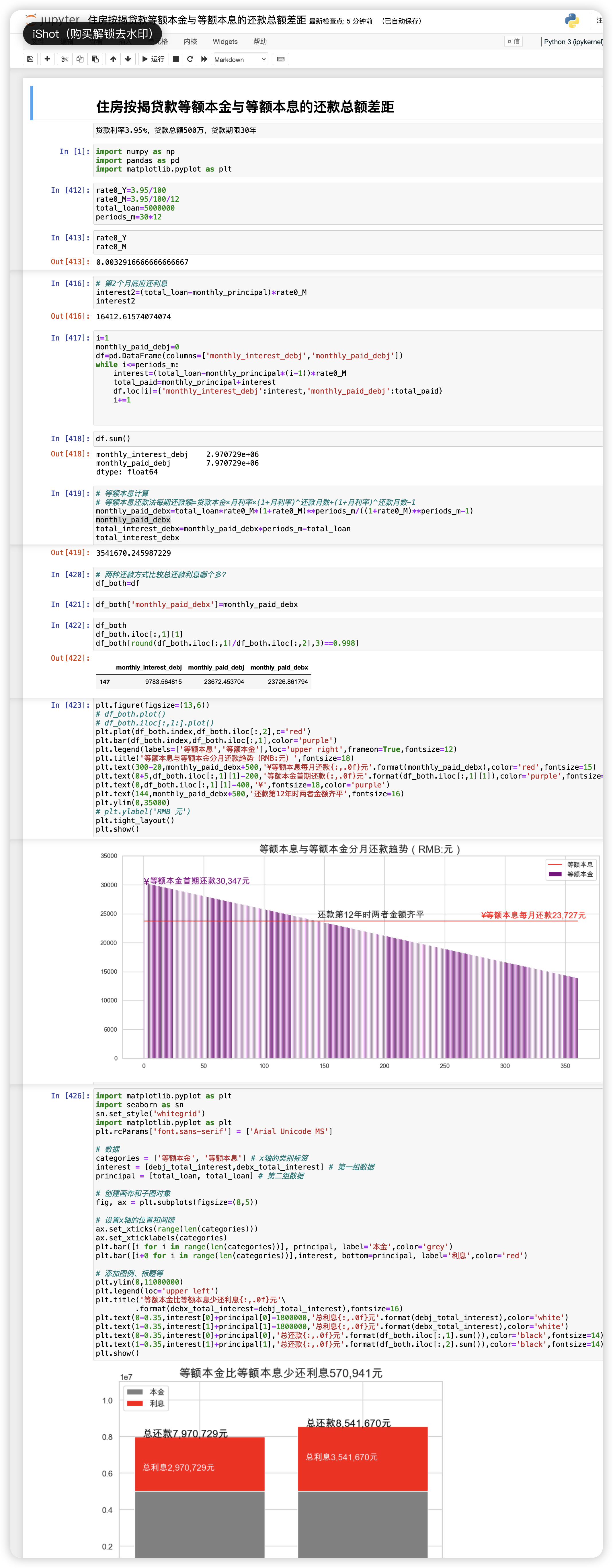Screen dimensions: 613x1568
Task: Click the notebook title to rename
Action: pos(196,20)
